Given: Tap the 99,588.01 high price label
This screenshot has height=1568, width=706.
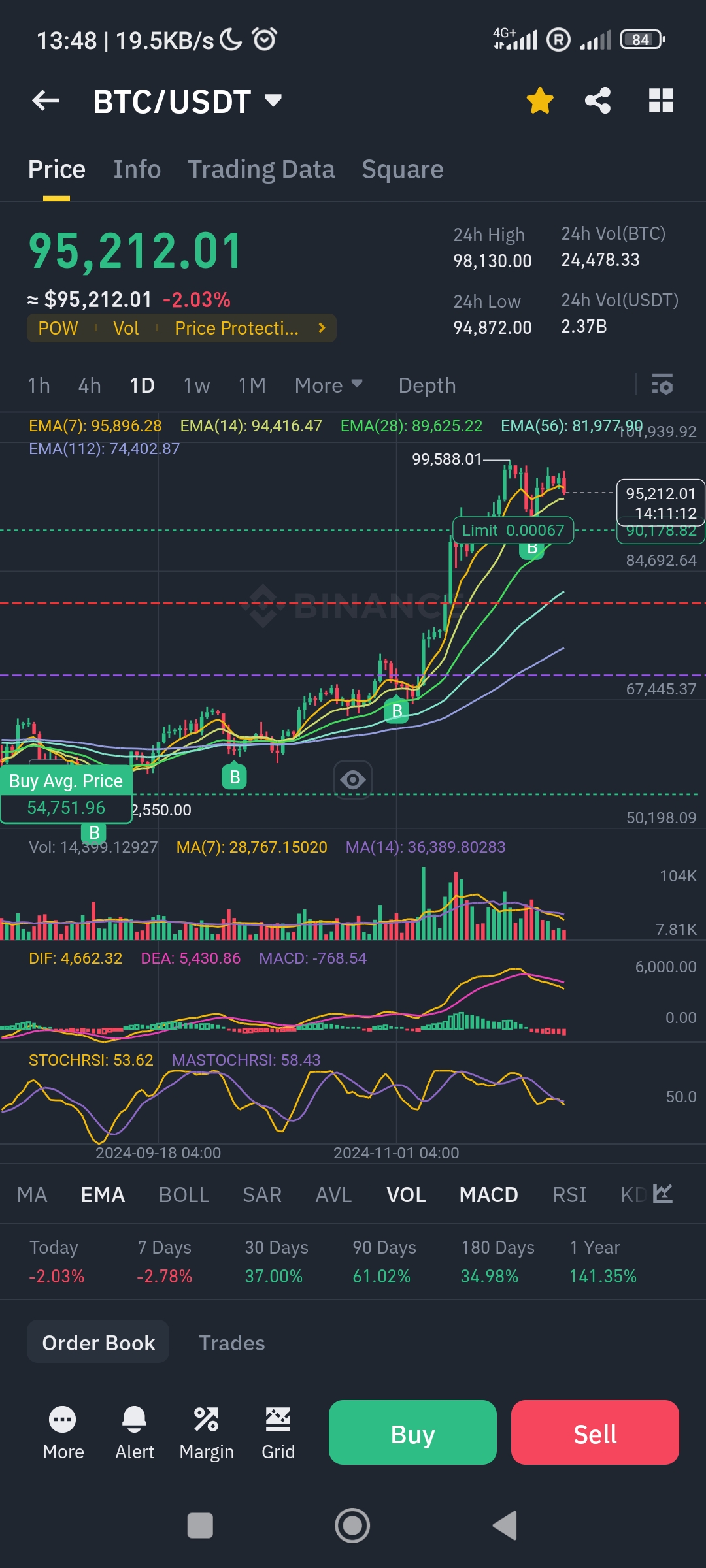Looking at the screenshot, I should pyautogui.click(x=446, y=459).
